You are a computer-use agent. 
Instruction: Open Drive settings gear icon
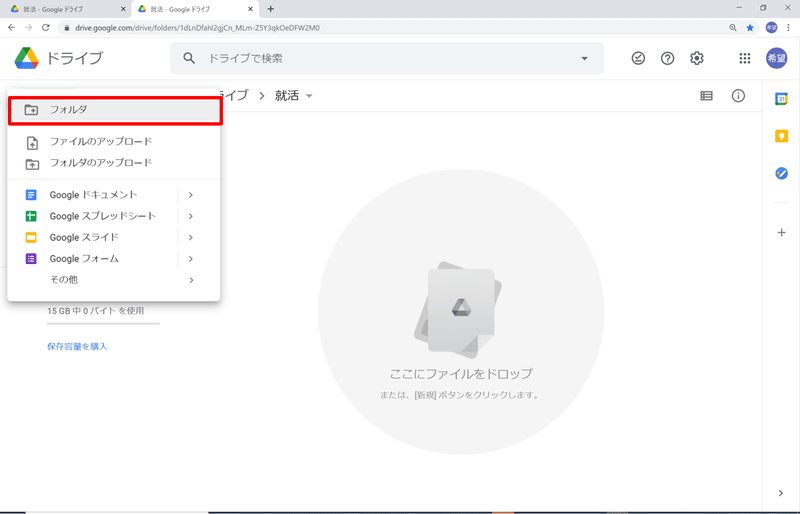click(x=697, y=58)
